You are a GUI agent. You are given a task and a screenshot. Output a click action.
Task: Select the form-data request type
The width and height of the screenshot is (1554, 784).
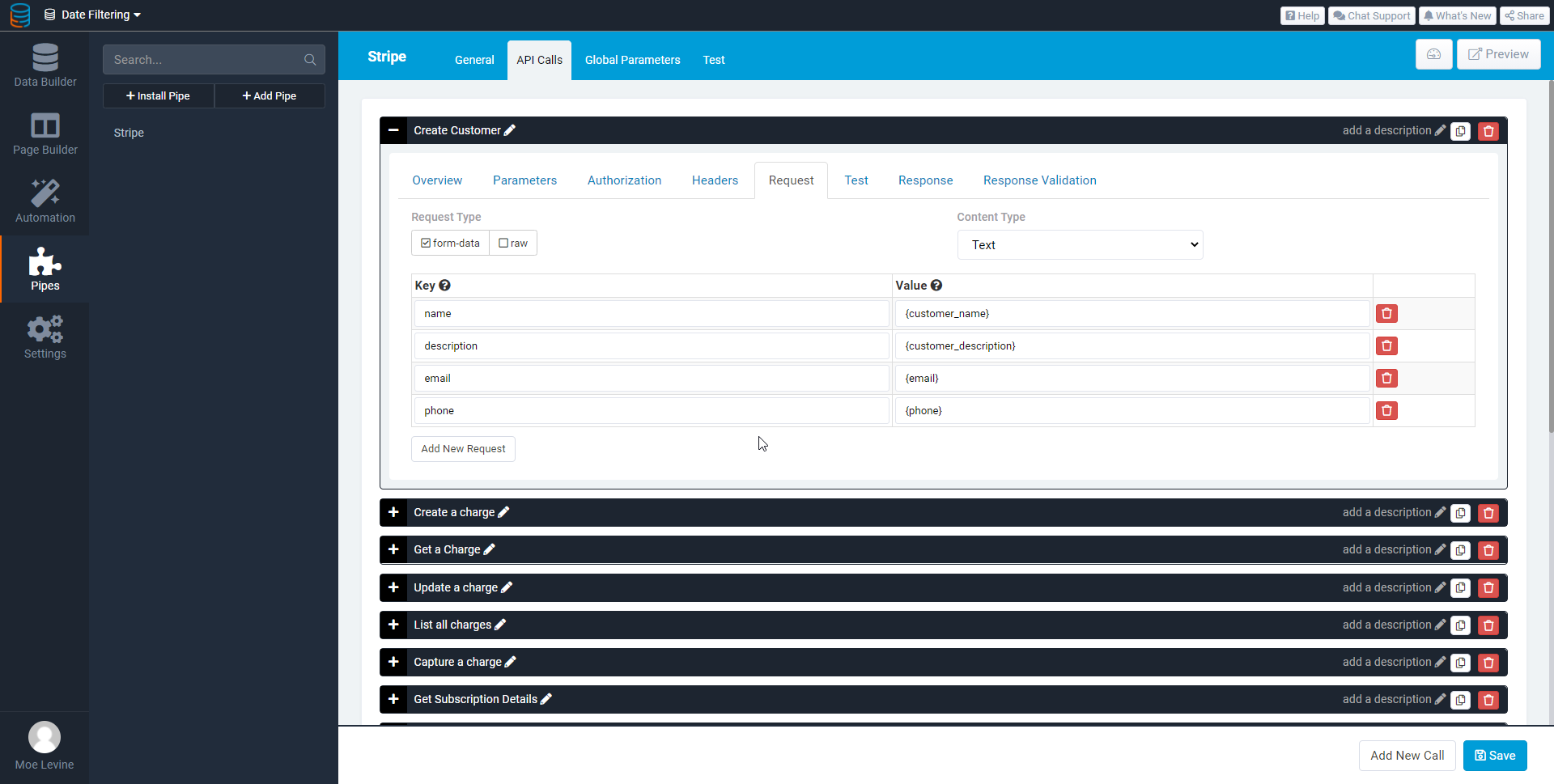click(450, 243)
